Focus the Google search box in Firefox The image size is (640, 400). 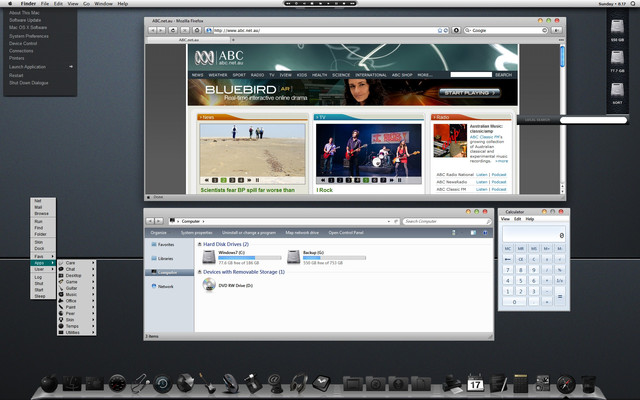506,30
